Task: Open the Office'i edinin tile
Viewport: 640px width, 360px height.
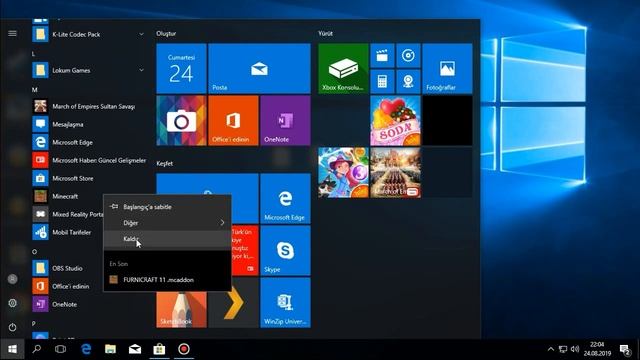Action: click(x=233, y=120)
